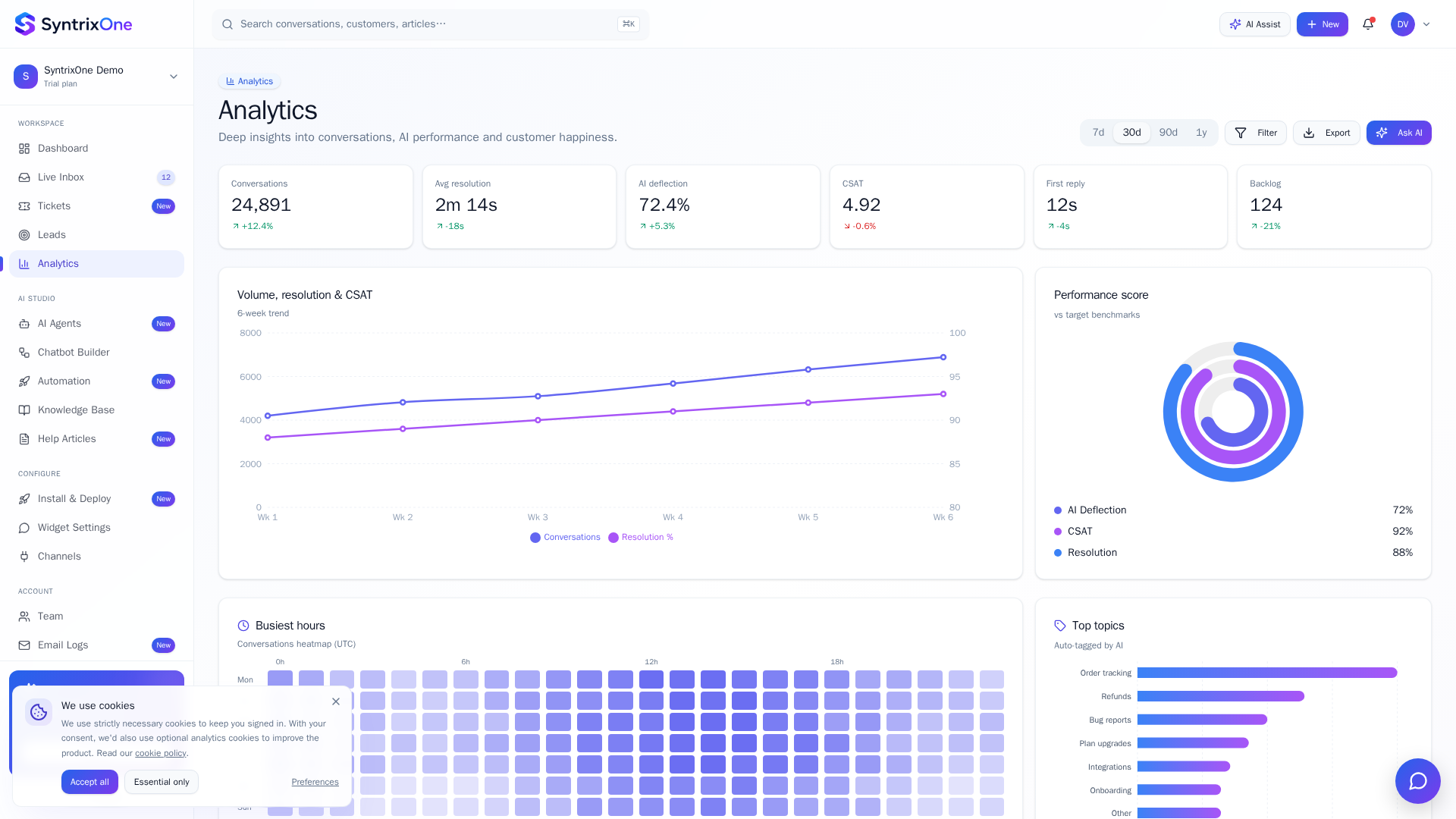
Task: Click the New button in the header
Action: tap(1322, 24)
